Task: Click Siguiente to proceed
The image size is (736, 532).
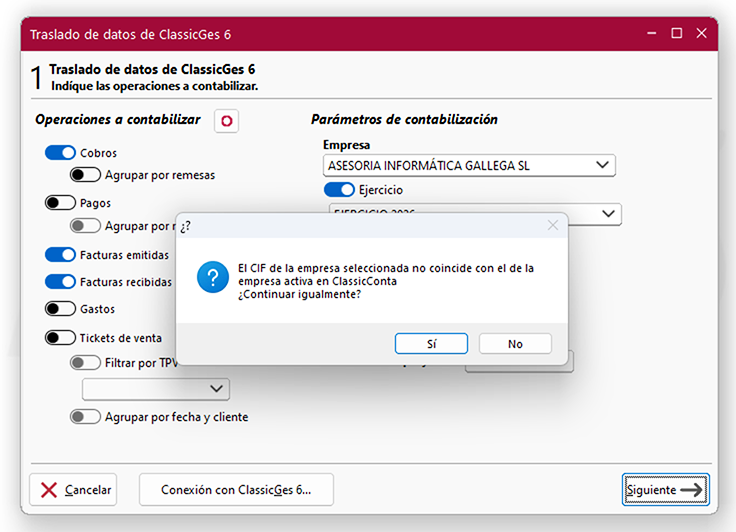Action: 665,490
